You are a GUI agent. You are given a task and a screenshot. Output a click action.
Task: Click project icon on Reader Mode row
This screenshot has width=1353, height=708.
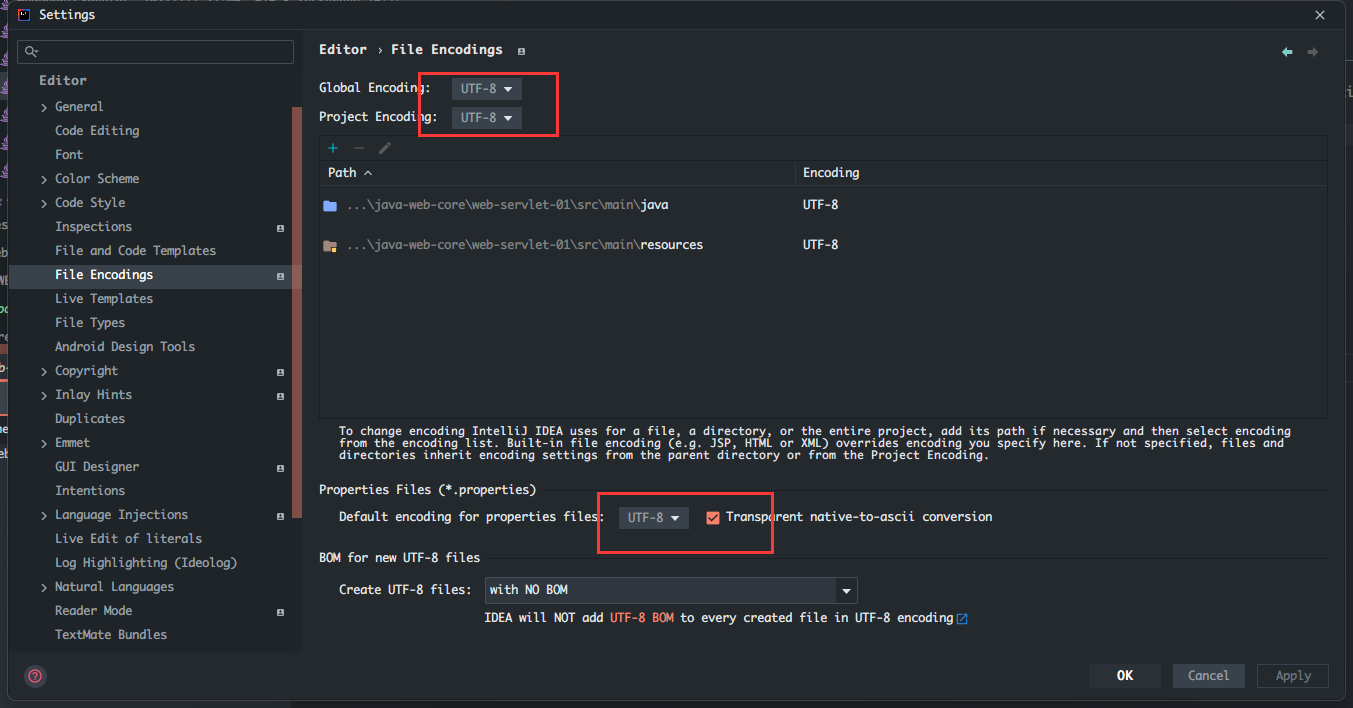[280, 612]
